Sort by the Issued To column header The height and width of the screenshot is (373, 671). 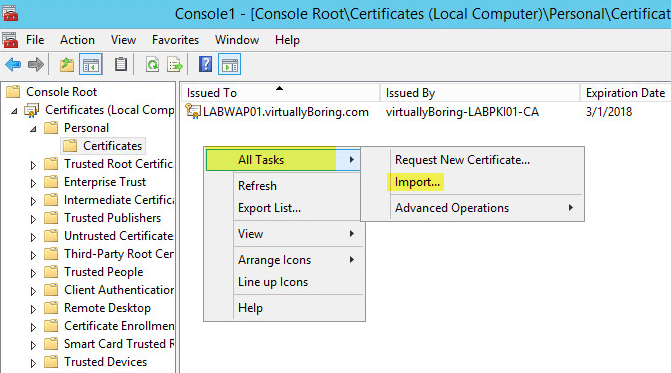point(281,92)
